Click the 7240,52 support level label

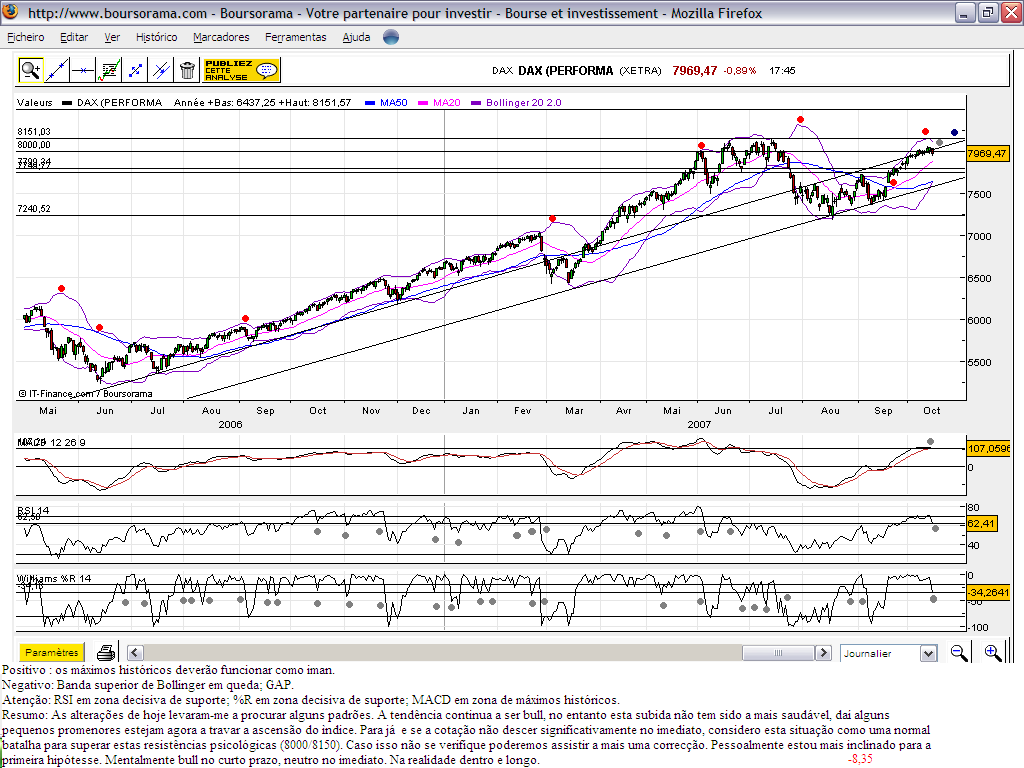pos(34,209)
